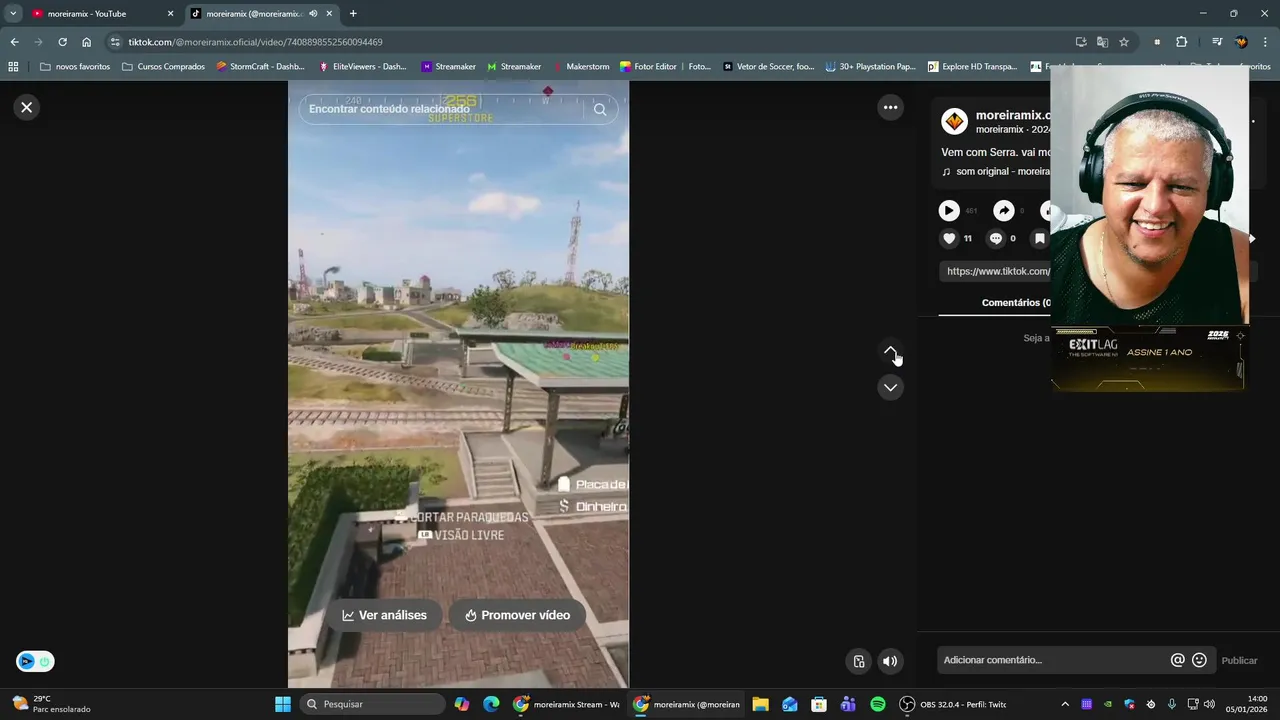Image resolution: width=1280 pixels, height=720 pixels.
Task: Go to the browser home page icon
Action: [x=87, y=42]
